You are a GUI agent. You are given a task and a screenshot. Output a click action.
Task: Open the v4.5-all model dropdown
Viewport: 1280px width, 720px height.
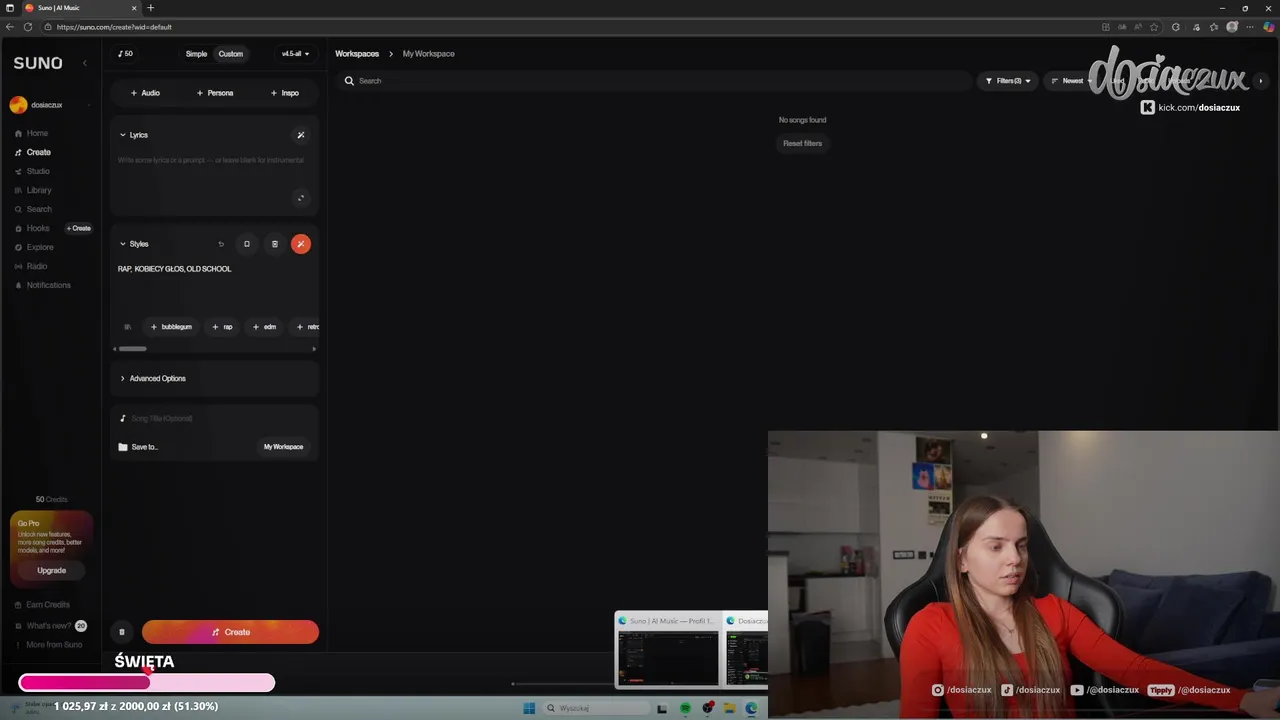click(x=295, y=54)
